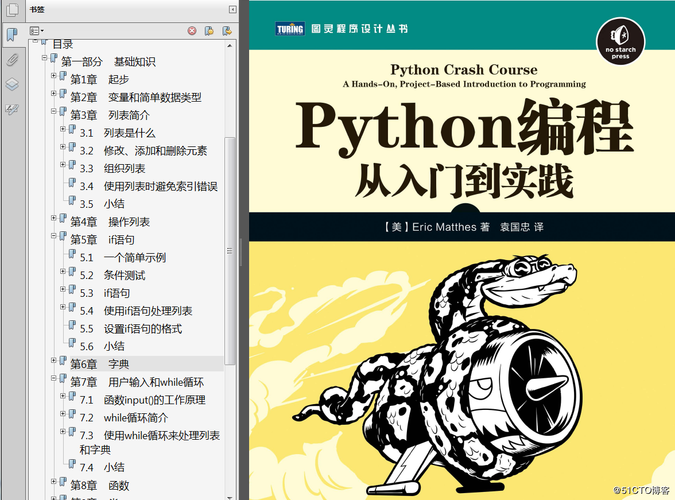This screenshot has height=500, width=675.
Task: Expand the 3.2 修改、添加和删除元素 node
Action: (x=63, y=147)
